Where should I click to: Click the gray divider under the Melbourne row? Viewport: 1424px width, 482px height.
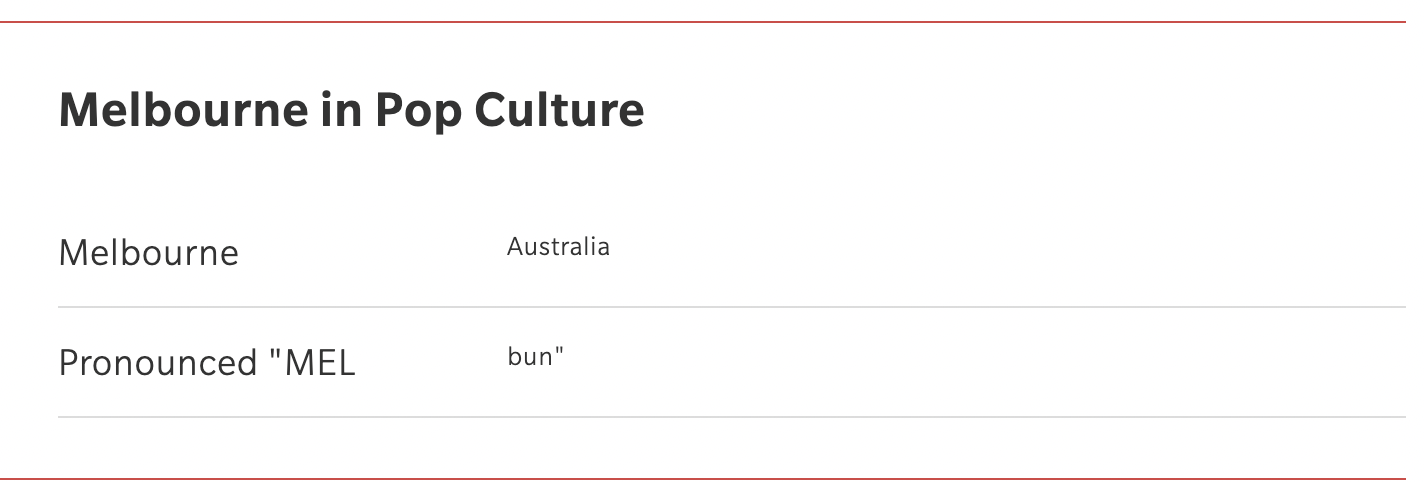tap(732, 307)
